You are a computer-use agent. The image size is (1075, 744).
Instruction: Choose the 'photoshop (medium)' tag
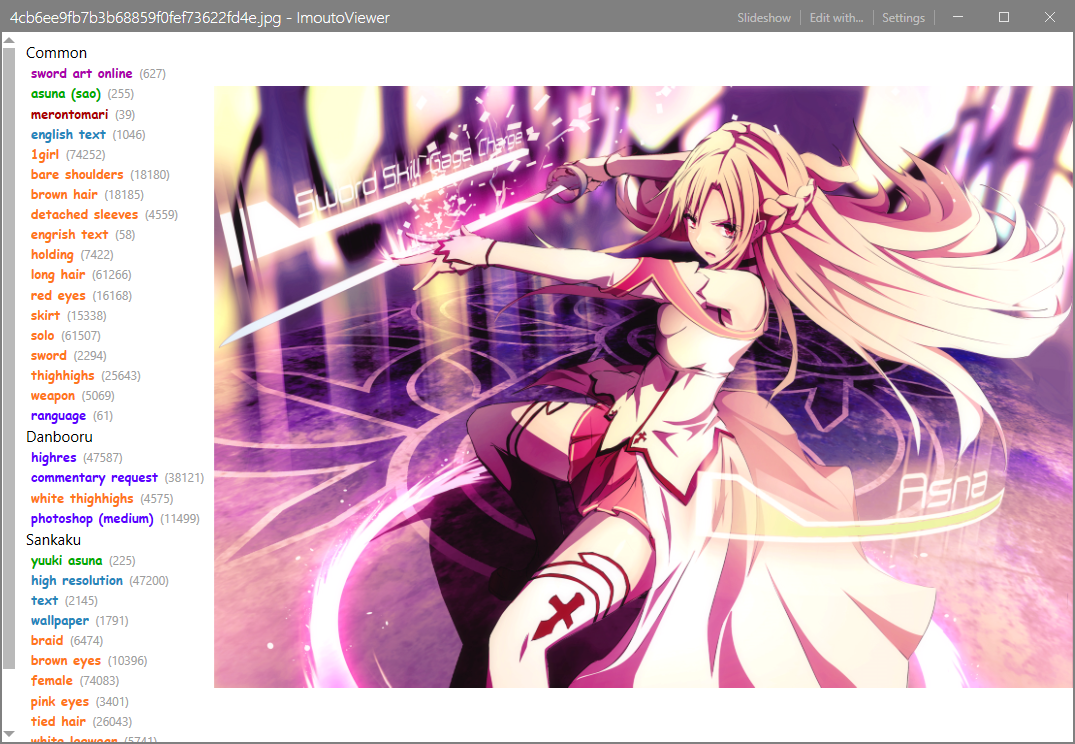92,518
